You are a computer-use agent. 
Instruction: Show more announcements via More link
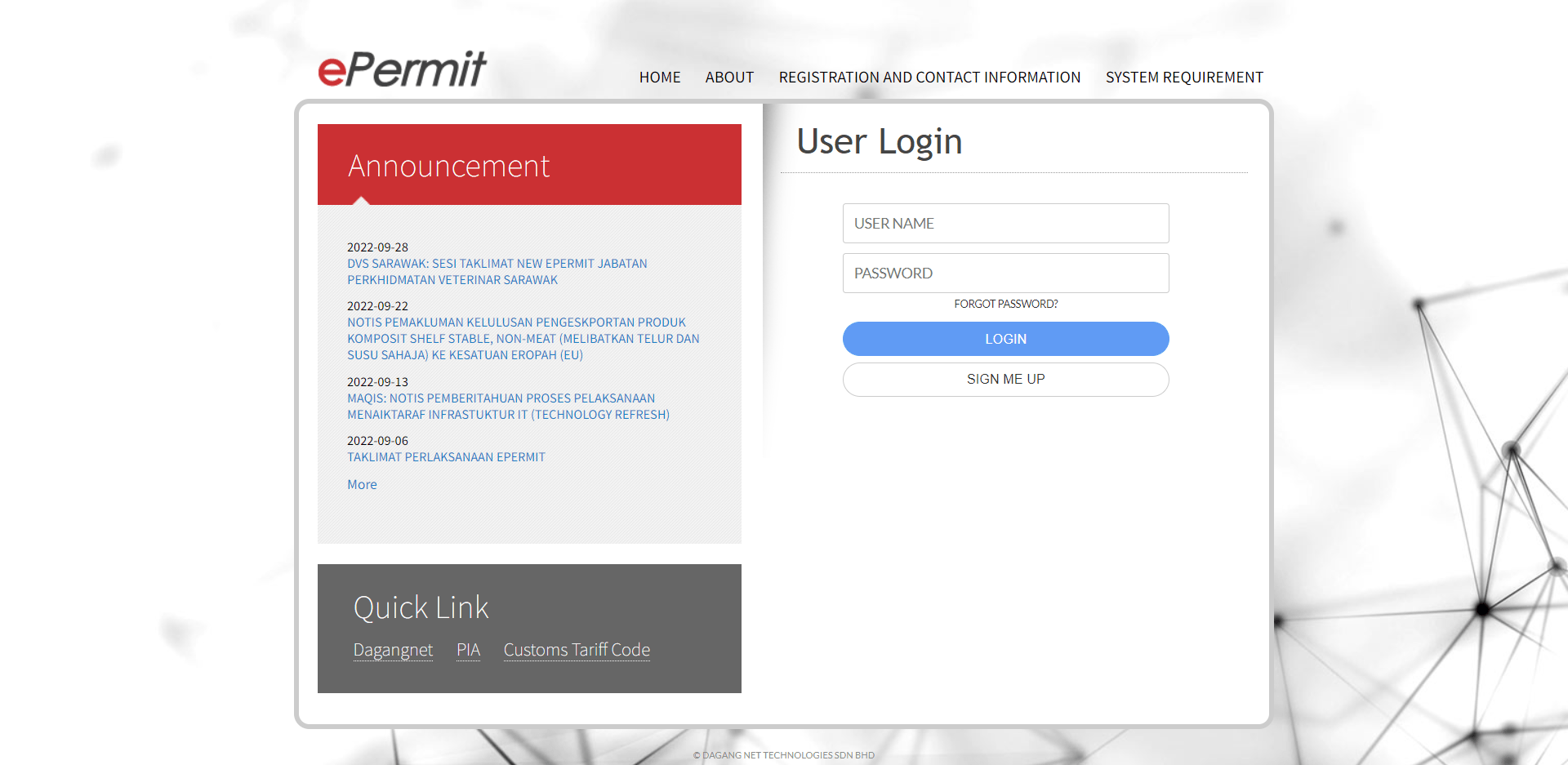[362, 485]
